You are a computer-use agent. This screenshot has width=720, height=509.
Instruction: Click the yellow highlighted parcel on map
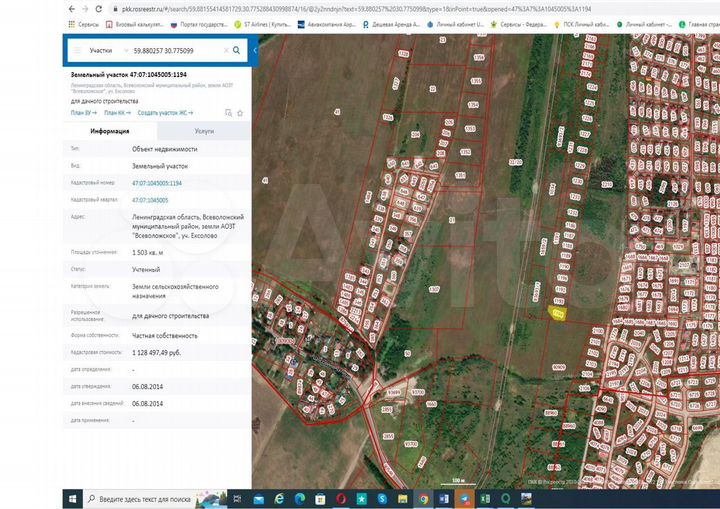coord(558,314)
